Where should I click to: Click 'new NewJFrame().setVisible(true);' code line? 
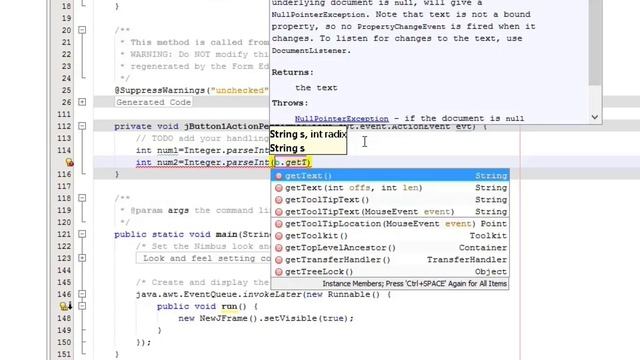pos(266,318)
